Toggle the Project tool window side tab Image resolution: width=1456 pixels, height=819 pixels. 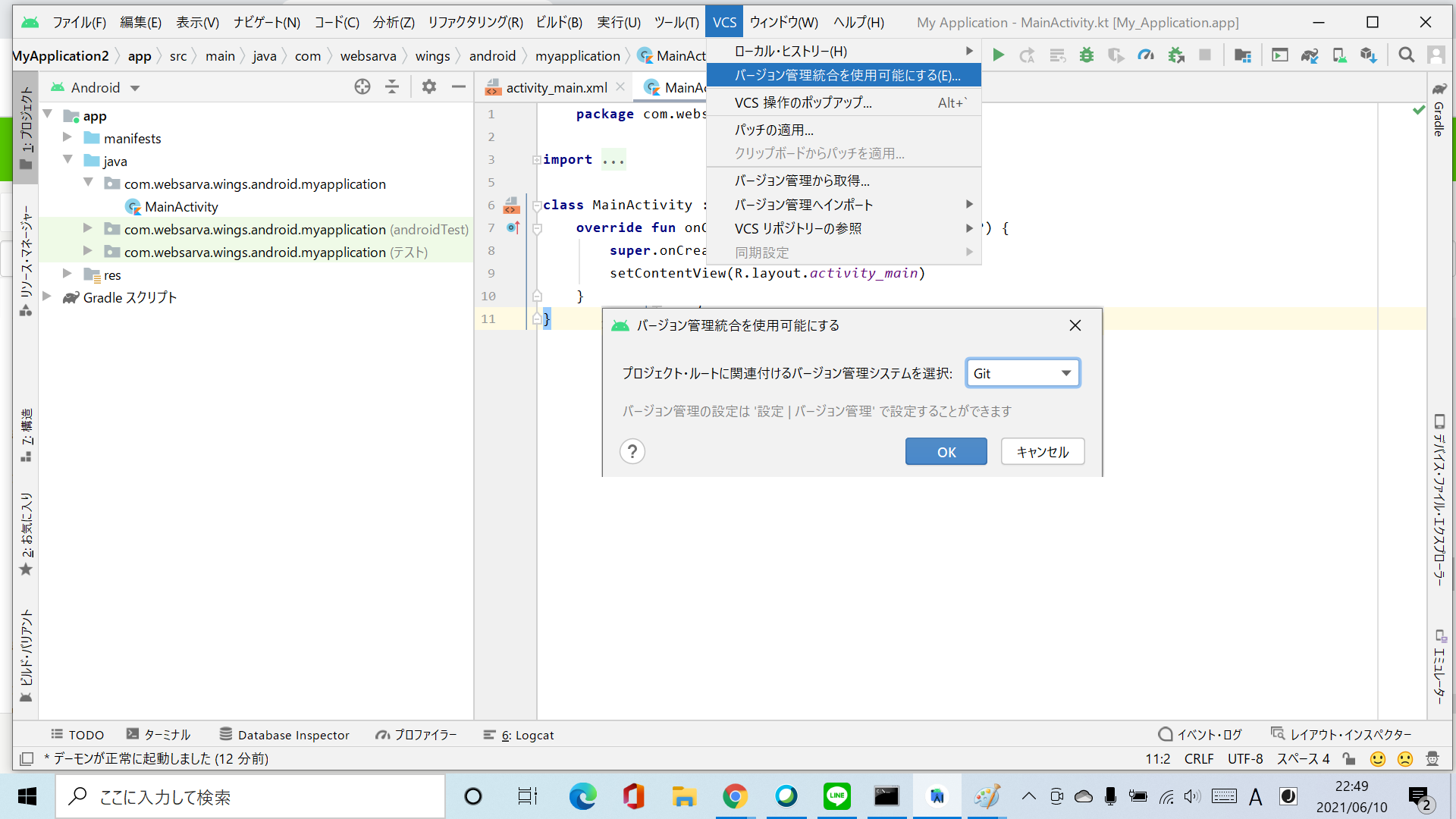click(26, 127)
